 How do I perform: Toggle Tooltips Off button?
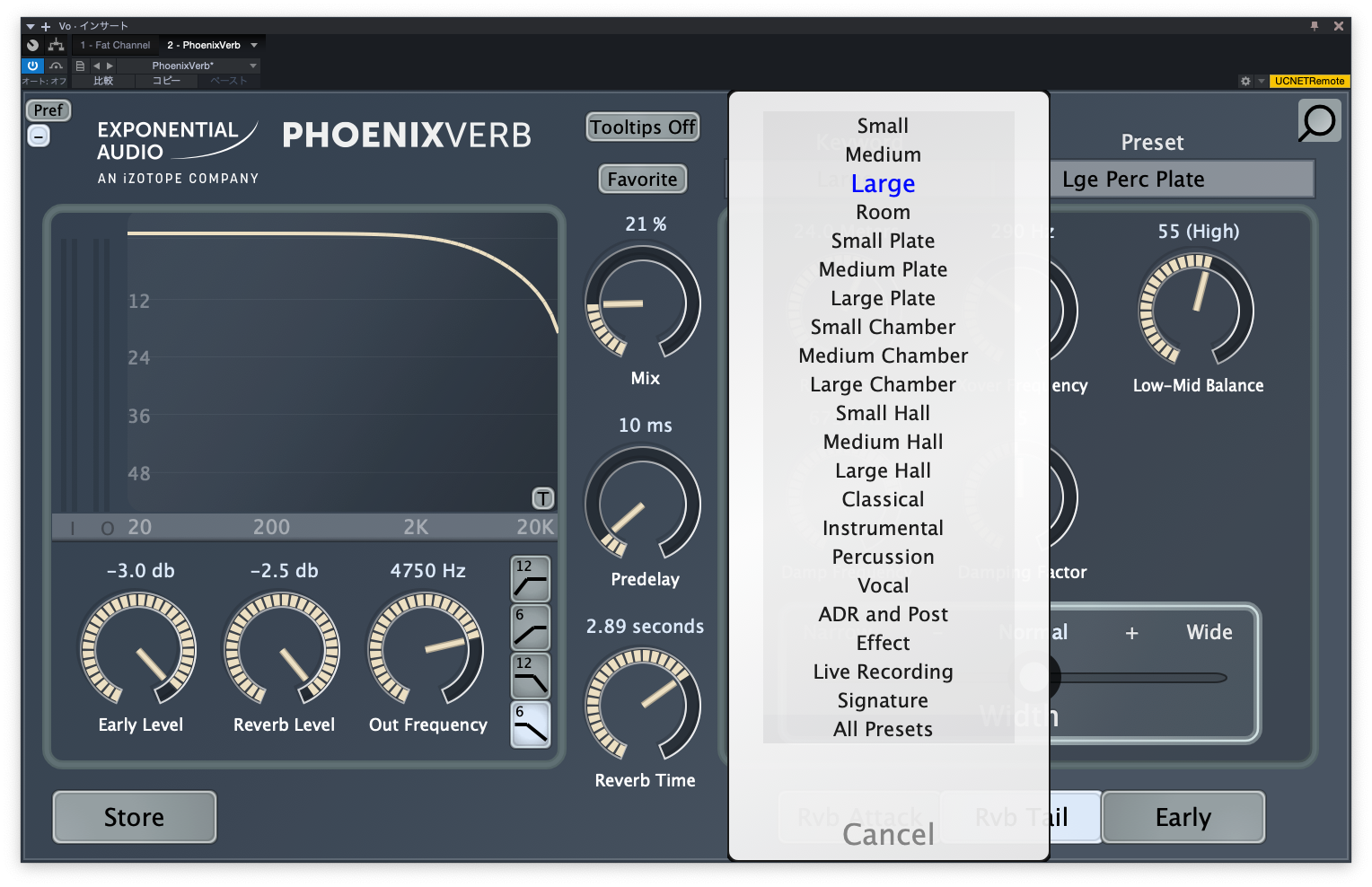point(643,127)
